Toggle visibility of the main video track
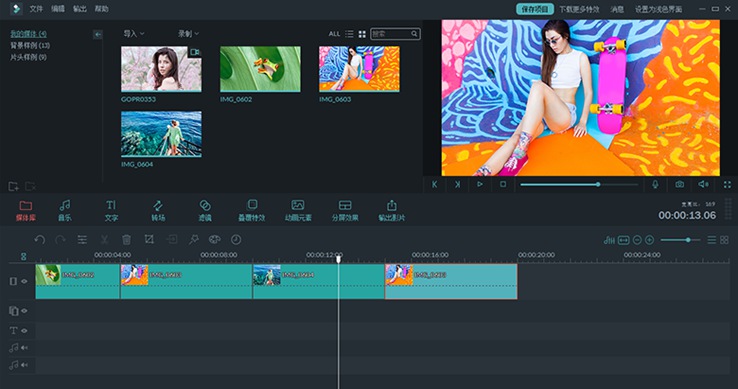The width and height of the screenshot is (738, 389). click(24, 281)
